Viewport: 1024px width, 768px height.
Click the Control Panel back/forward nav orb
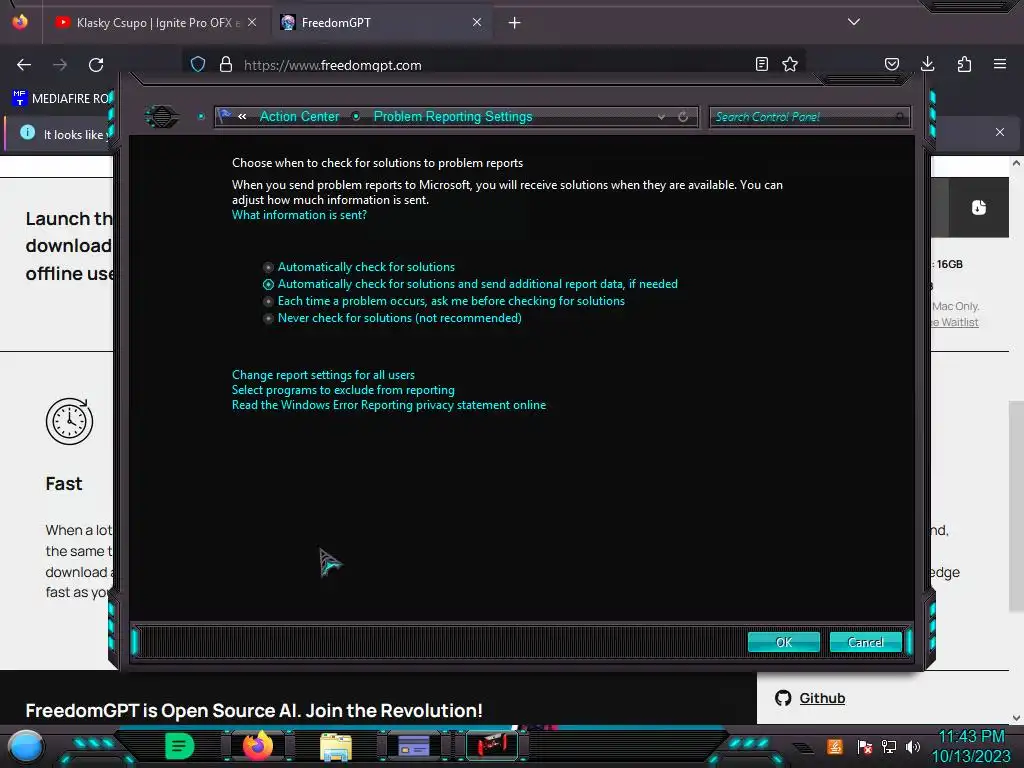click(x=161, y=117)
